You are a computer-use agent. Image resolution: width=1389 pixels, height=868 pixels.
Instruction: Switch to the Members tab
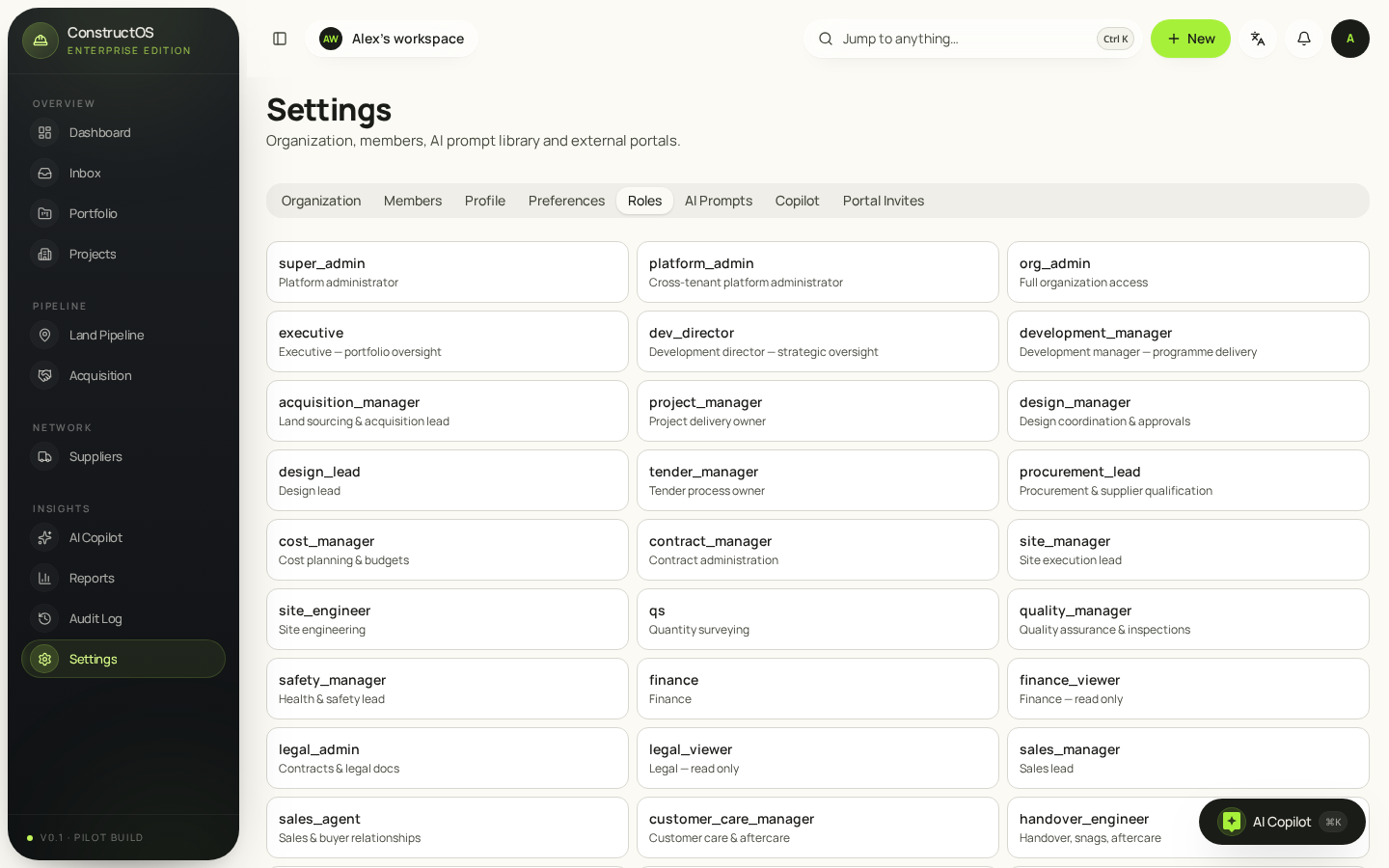coord(413,201)
